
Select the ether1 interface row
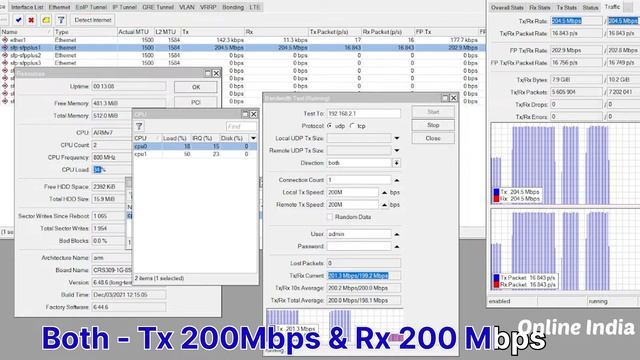242,40
